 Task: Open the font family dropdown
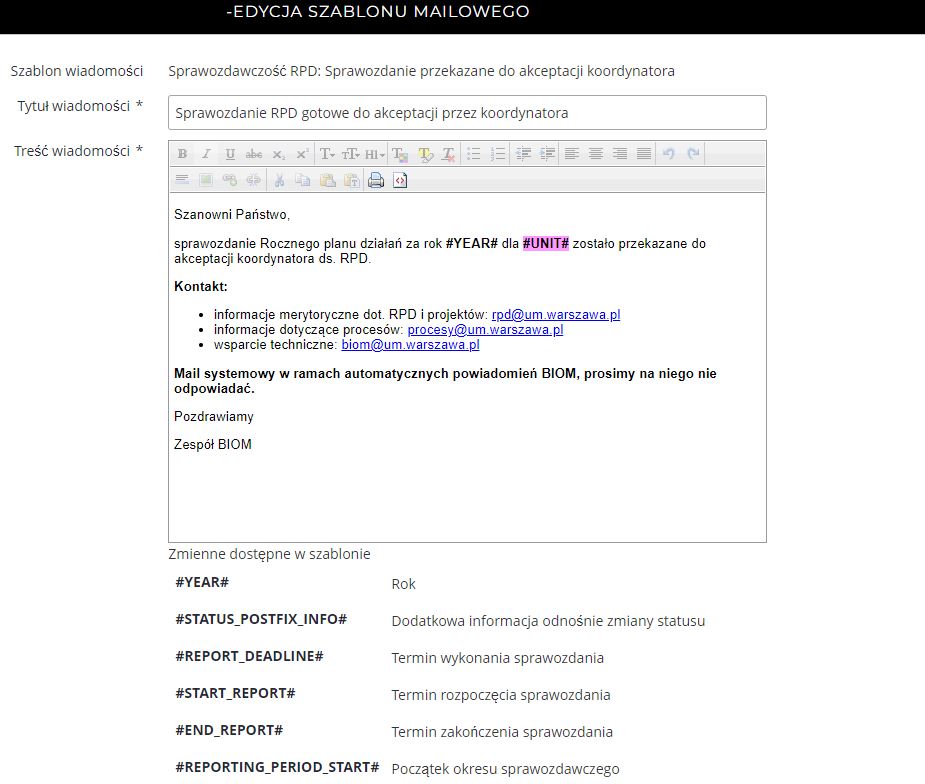[x=327, y=154]
